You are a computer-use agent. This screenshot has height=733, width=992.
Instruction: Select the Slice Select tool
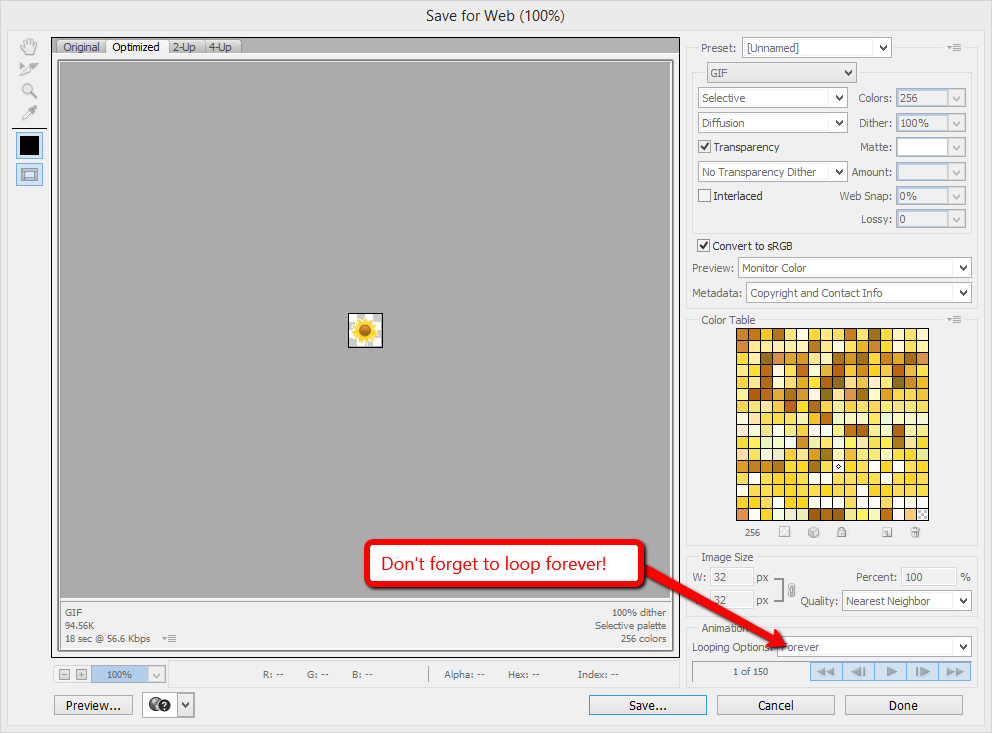click(x=29, y=69)
